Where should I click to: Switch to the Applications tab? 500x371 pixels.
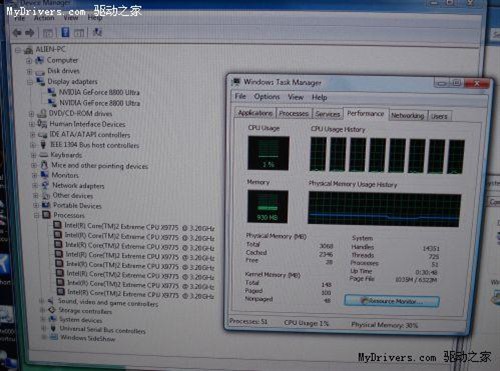click(255, 113)
